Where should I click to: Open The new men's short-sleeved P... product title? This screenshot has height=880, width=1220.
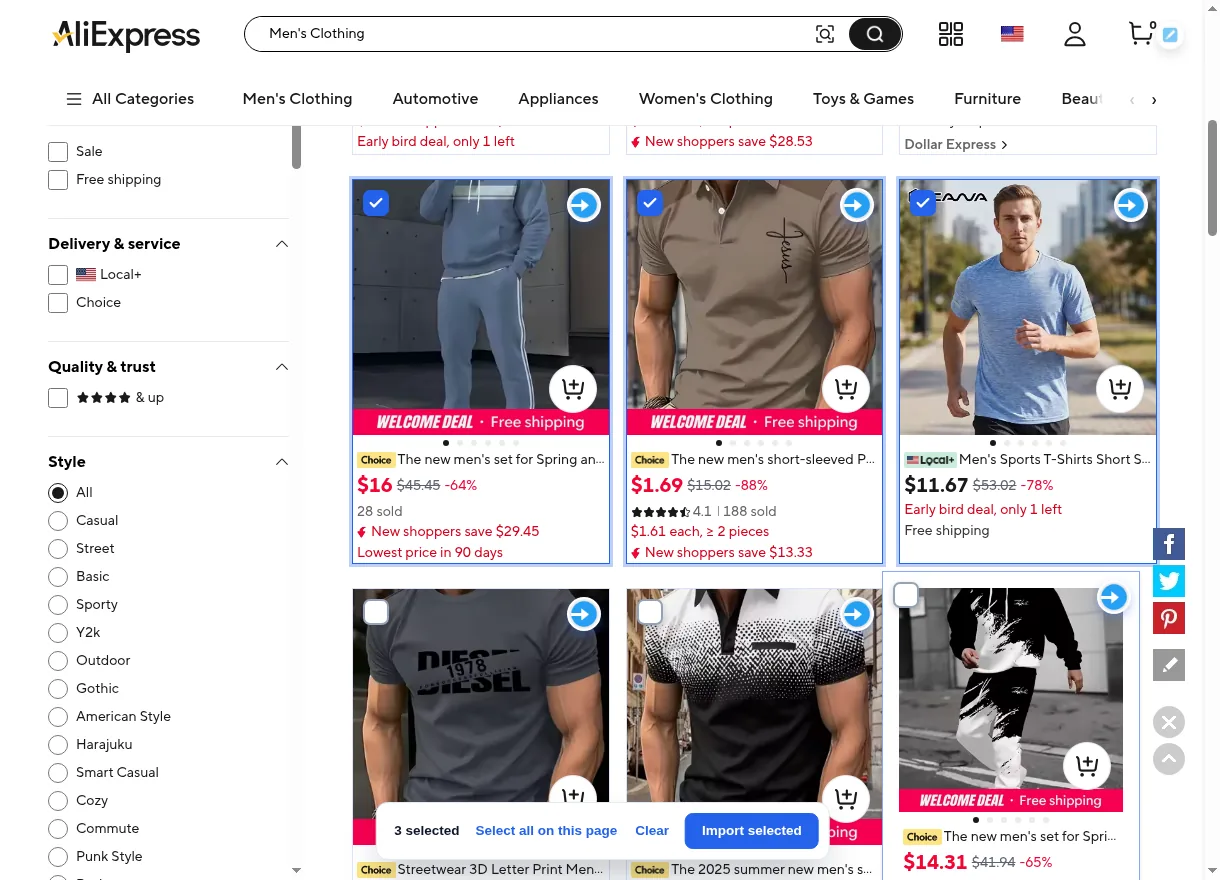pos(773,460)
